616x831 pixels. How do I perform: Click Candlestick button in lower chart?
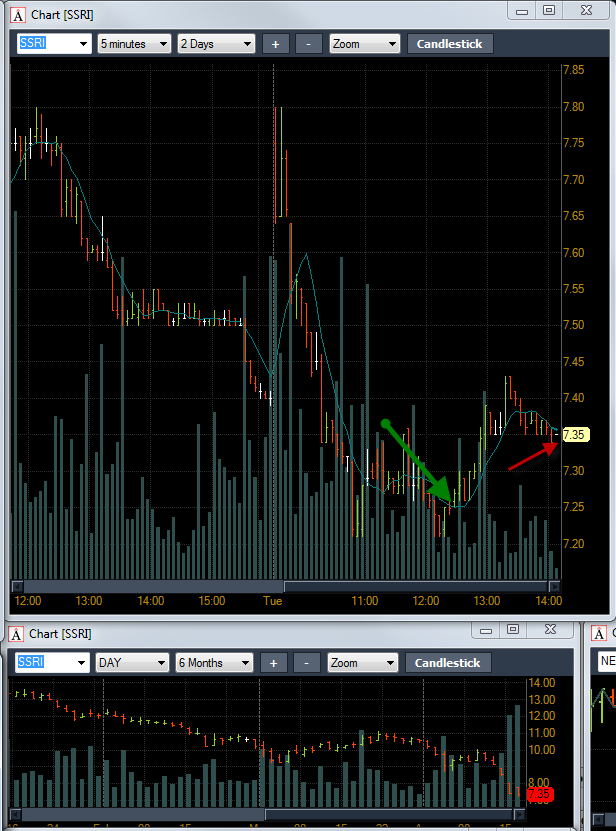[x=447, y=663]
